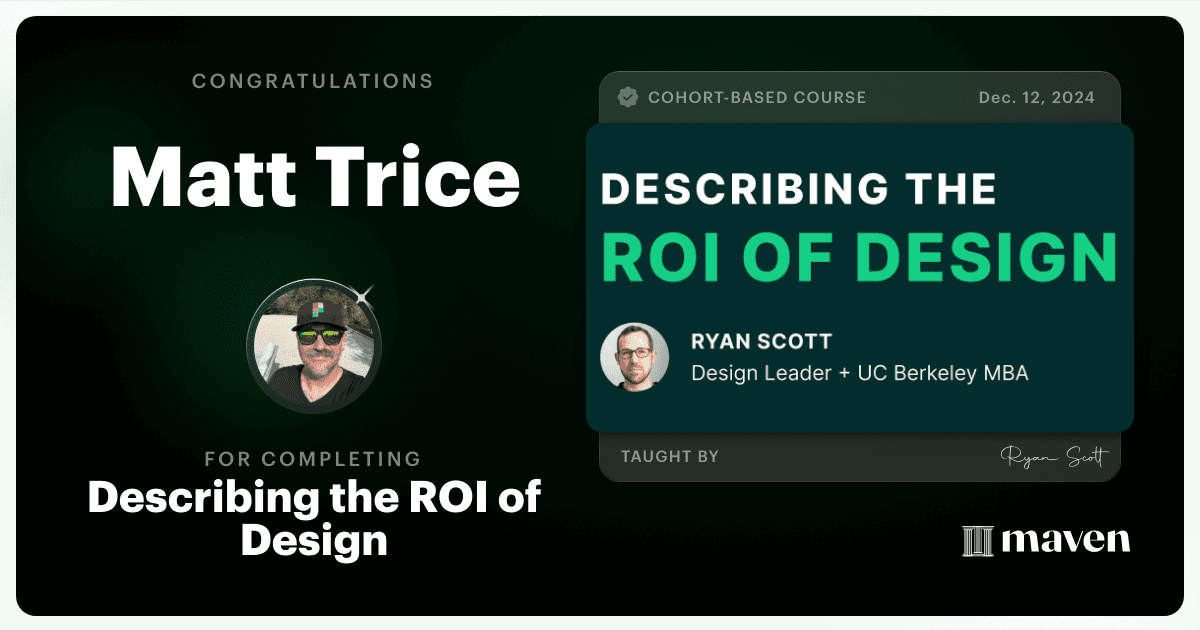Screen dimensions: 1200x630
Task: Click the TAUGHT BY label
Action: coord(670,457)
